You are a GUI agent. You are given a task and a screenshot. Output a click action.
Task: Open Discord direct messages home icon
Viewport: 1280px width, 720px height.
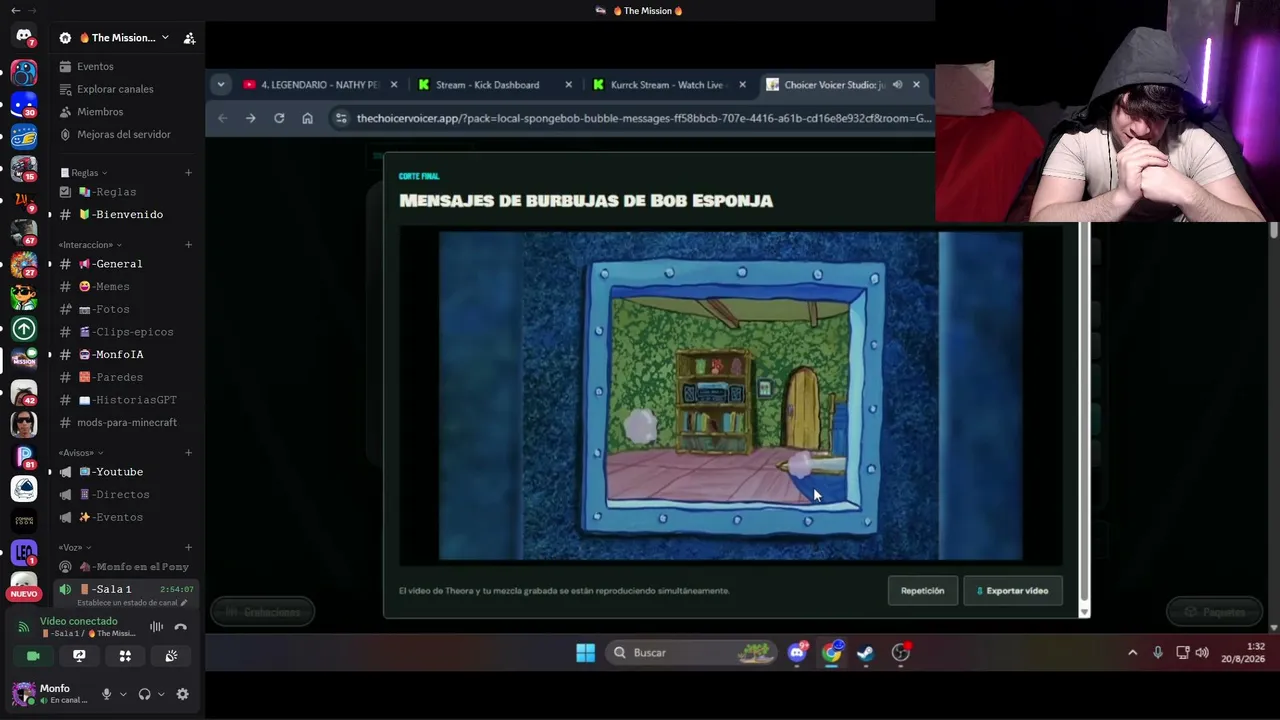[24, 37]
